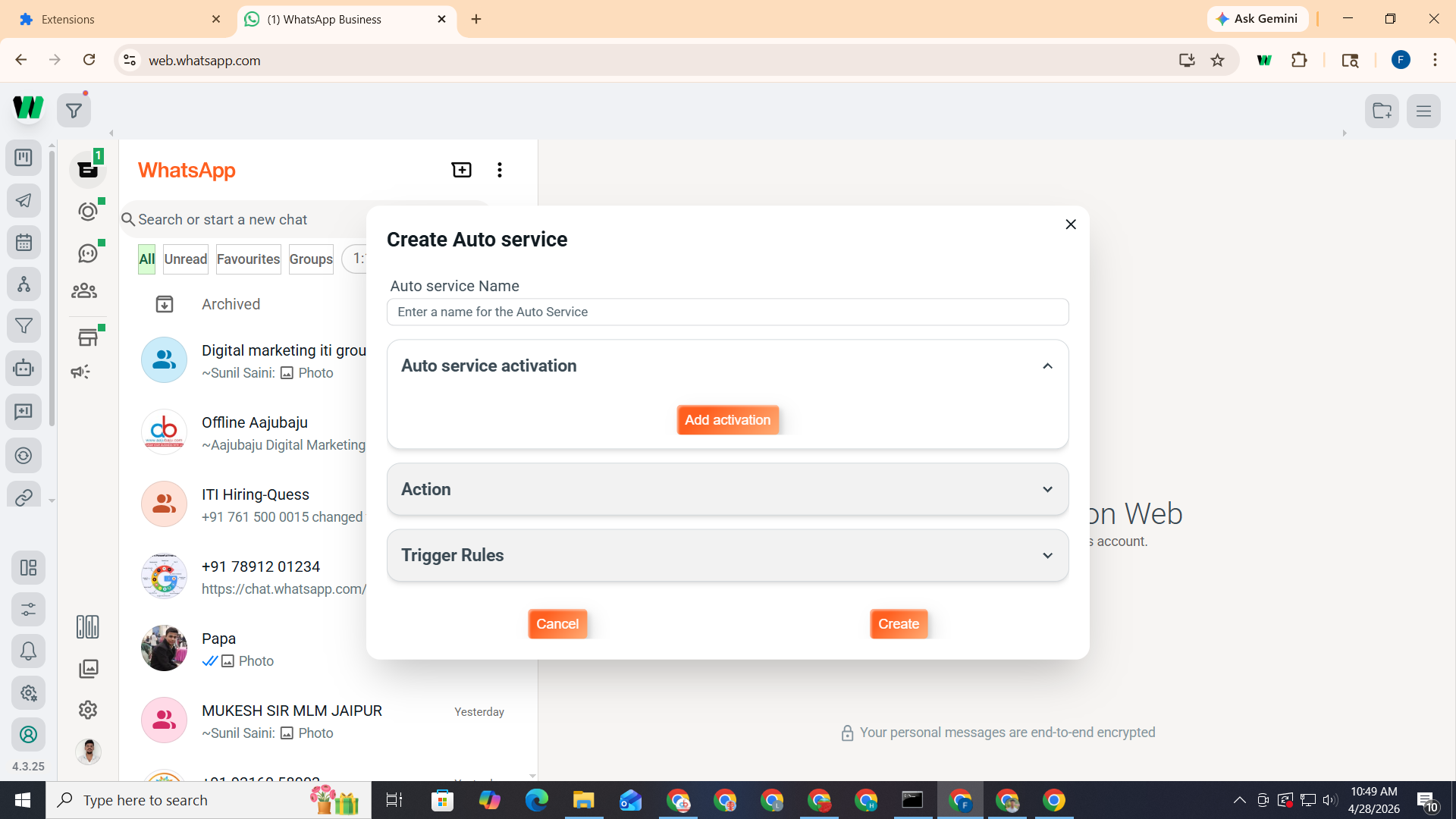Start a new chat with plus icon
The height and width of the screenshot is (819, 1456).
[461, 170]
